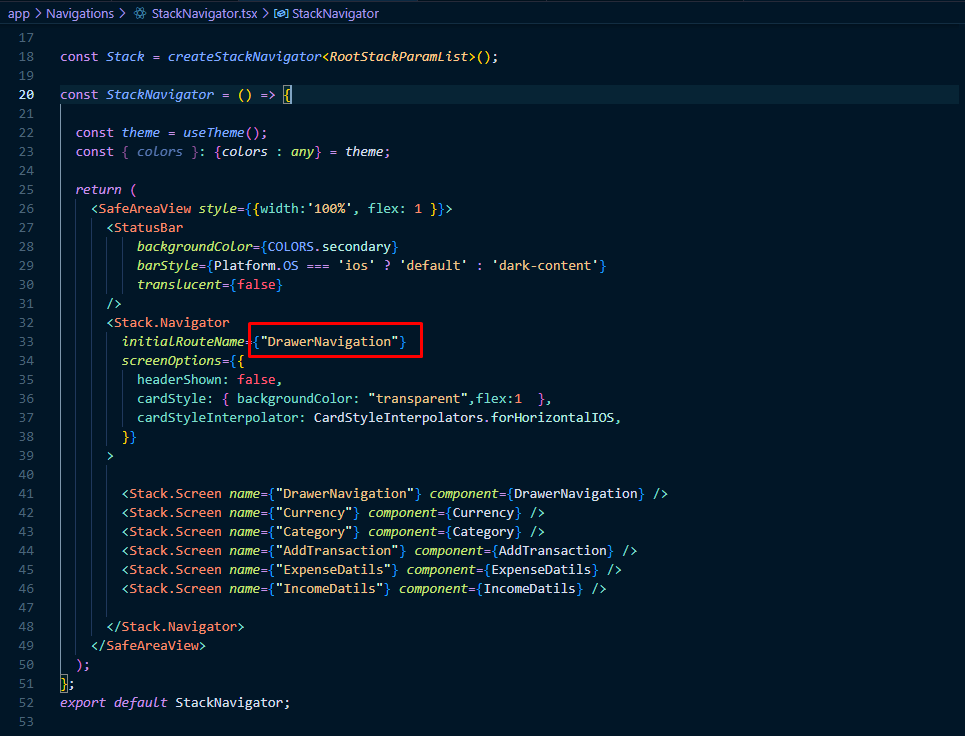Viewport: 965px width, 736px height.
Task: Open the Navigations breadcrumb segment
Action: (x=80, y=14)
